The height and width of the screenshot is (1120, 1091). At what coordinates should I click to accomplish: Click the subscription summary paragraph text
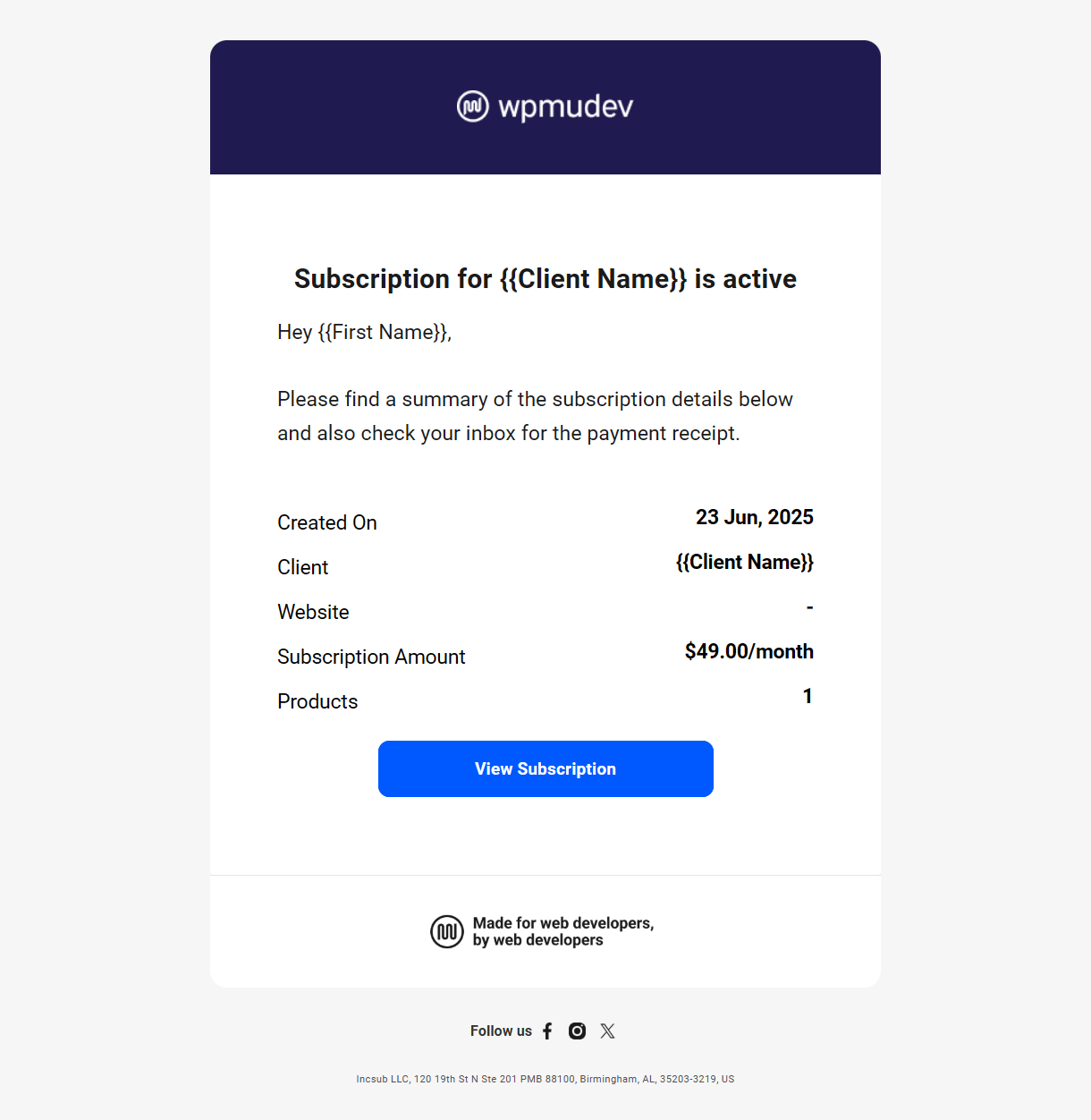point(535,417)
